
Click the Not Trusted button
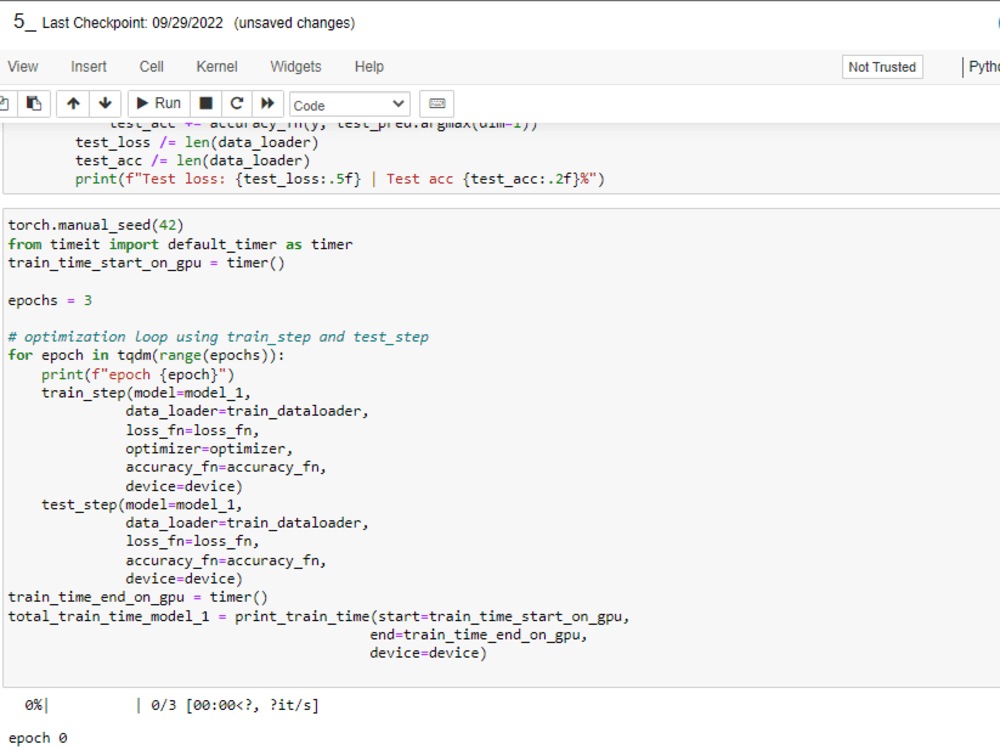tap(882, 67)
